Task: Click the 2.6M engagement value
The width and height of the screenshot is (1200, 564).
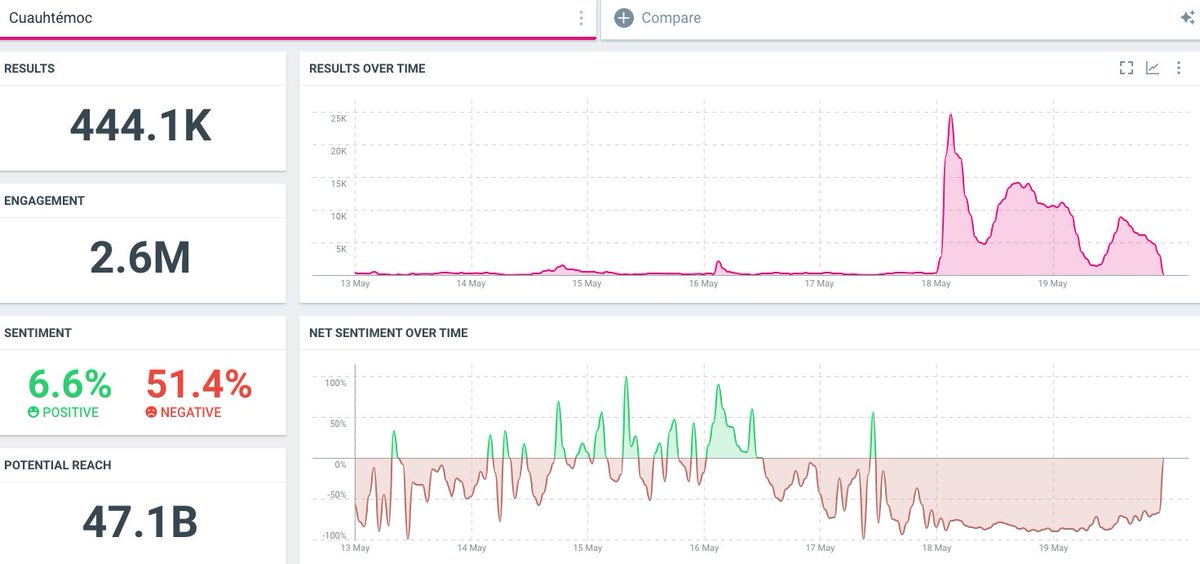Action: 140,258
